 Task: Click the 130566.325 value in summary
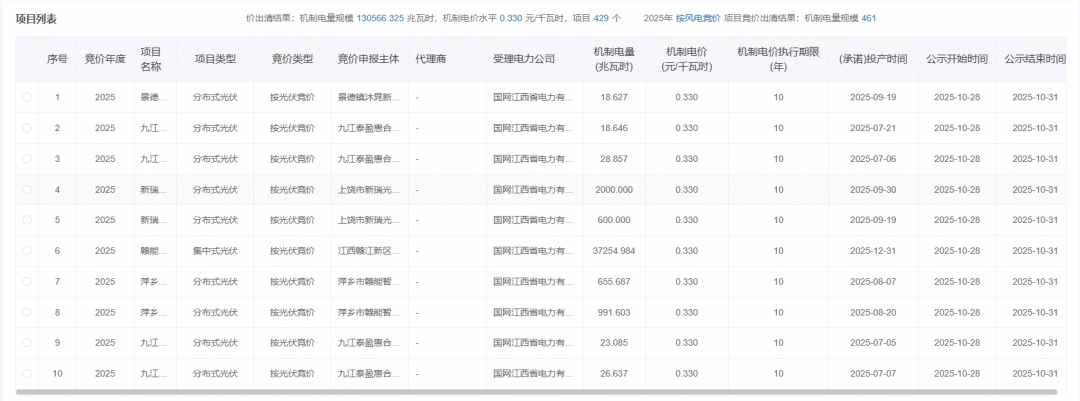[380, 19]
